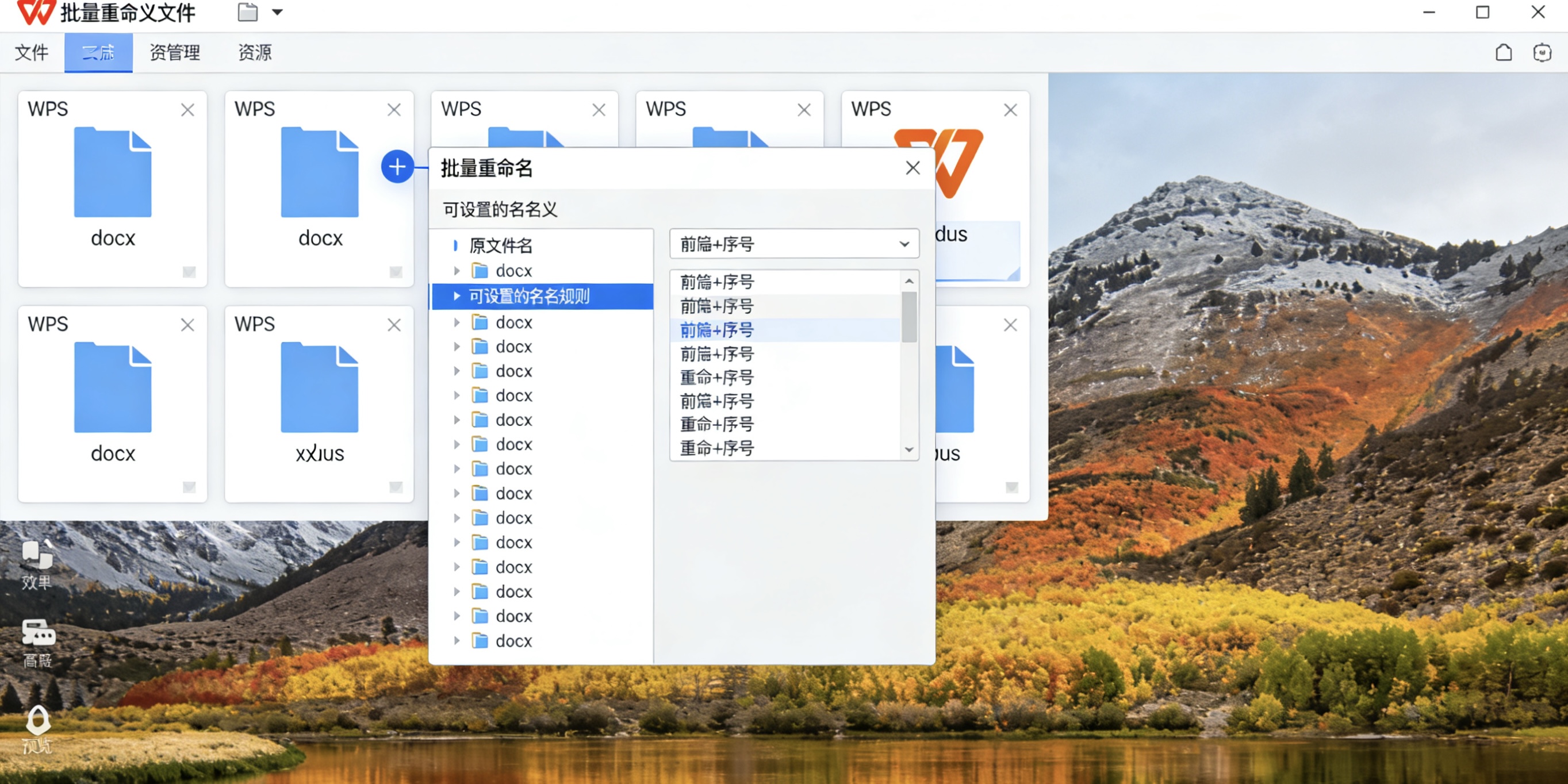Switch to the 文件 tab
This screenshot has width=1568, height=784.
coord(31,52)
